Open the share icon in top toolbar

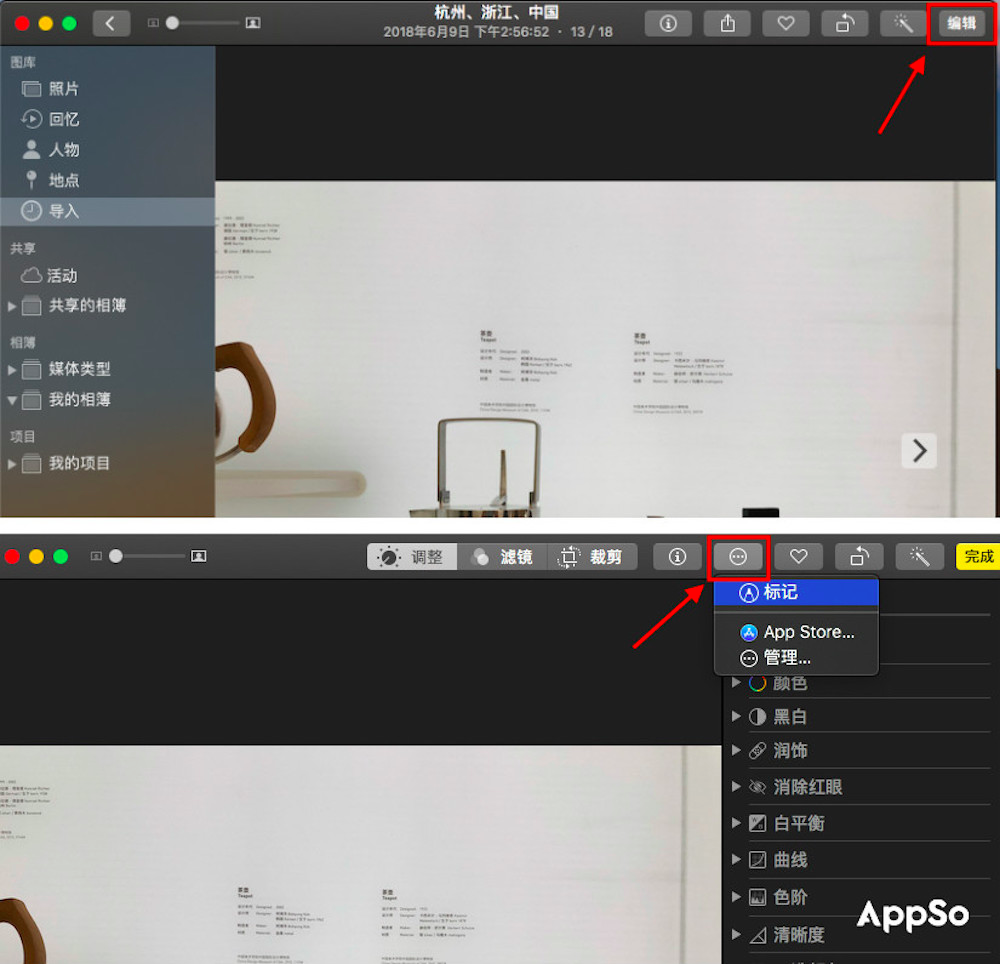pyautogui.click(x=727, y=23)
